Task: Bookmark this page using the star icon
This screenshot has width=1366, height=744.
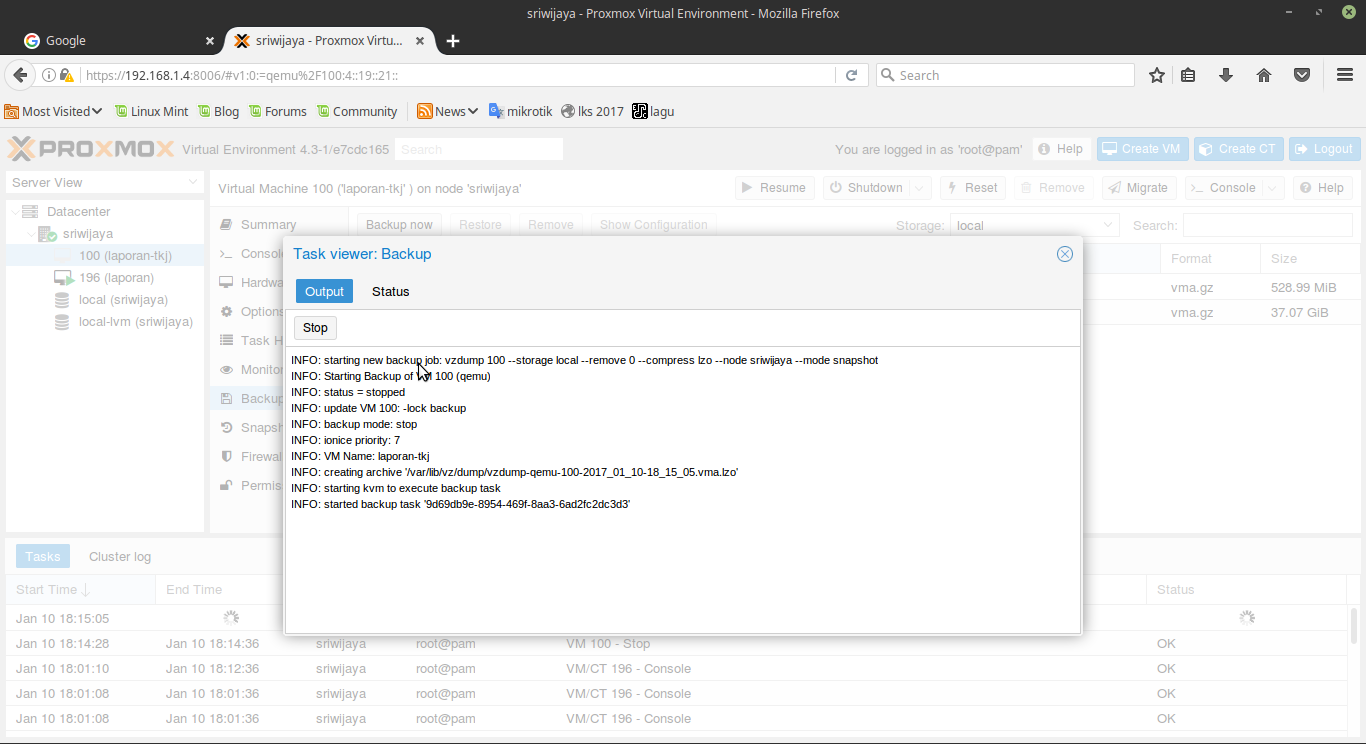Action: click(x=1156, y=75)
